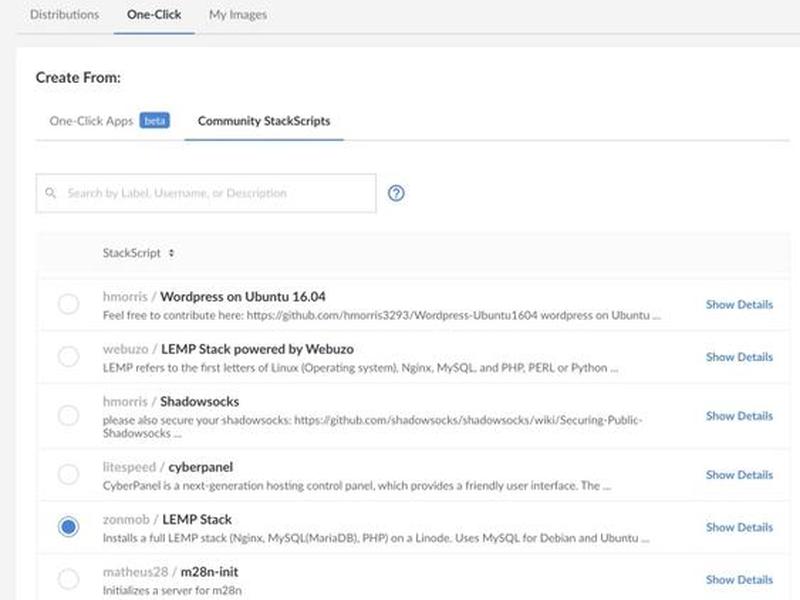Viewport: 800px width, 600px height.
Task: Click the 'm28n-init' script title
Action: click(x=209, y=572)
